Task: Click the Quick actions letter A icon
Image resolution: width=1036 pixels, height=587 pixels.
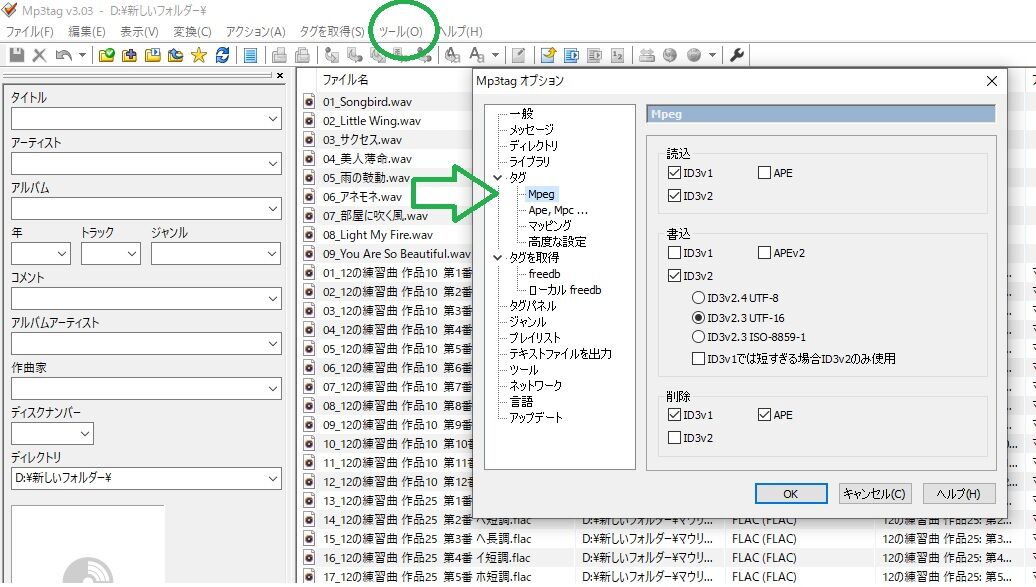Action: (476, 56)
